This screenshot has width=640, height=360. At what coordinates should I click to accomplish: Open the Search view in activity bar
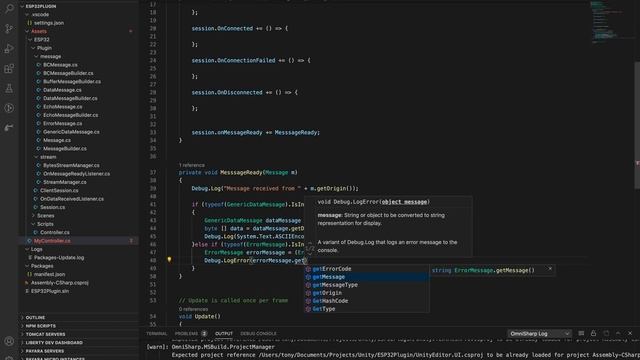pos(9,8)
